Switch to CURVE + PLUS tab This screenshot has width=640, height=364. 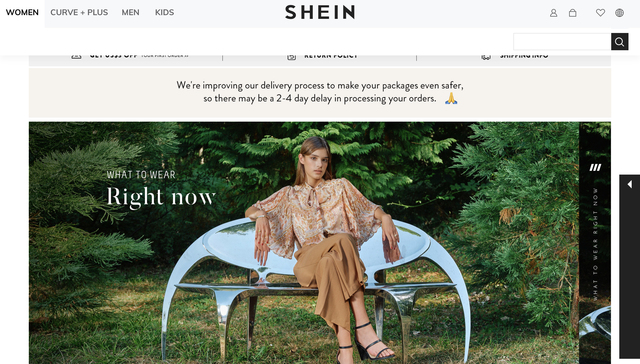pos(79,13)
